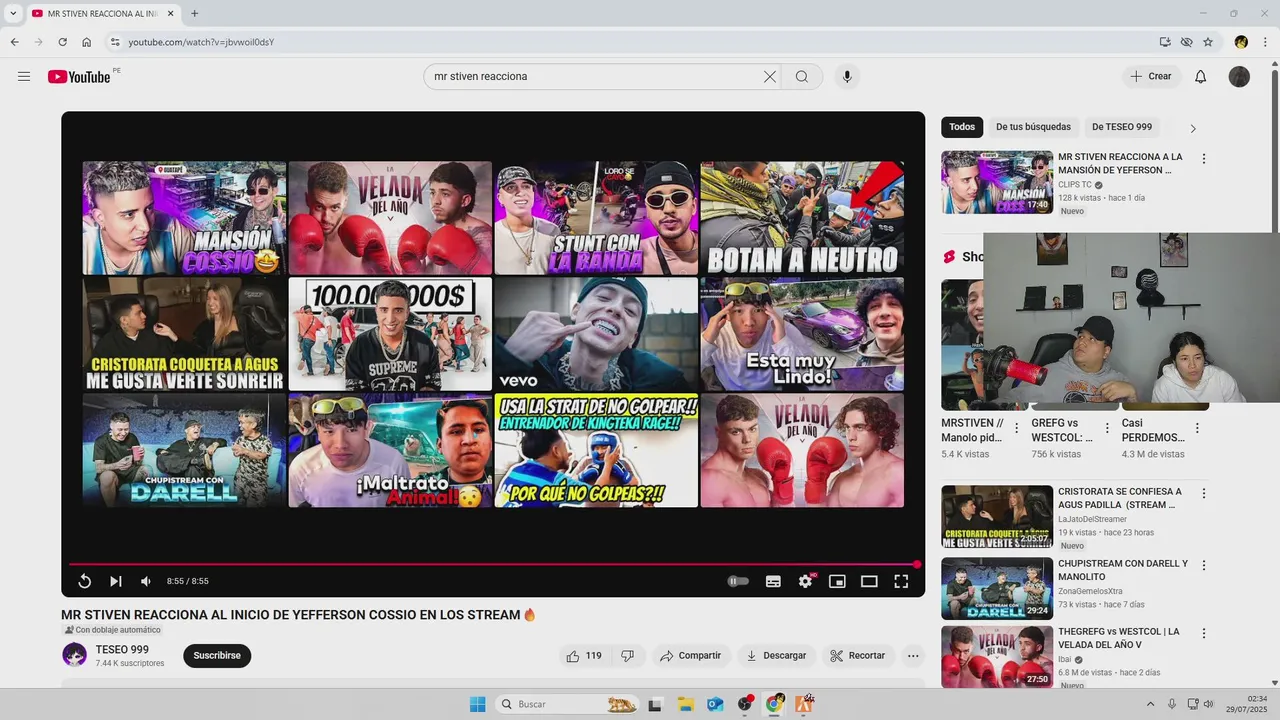Open THEGREFG vs WESTCOL video thumbnail
This screenshot has height=720, width=1280.
point(997,657)
